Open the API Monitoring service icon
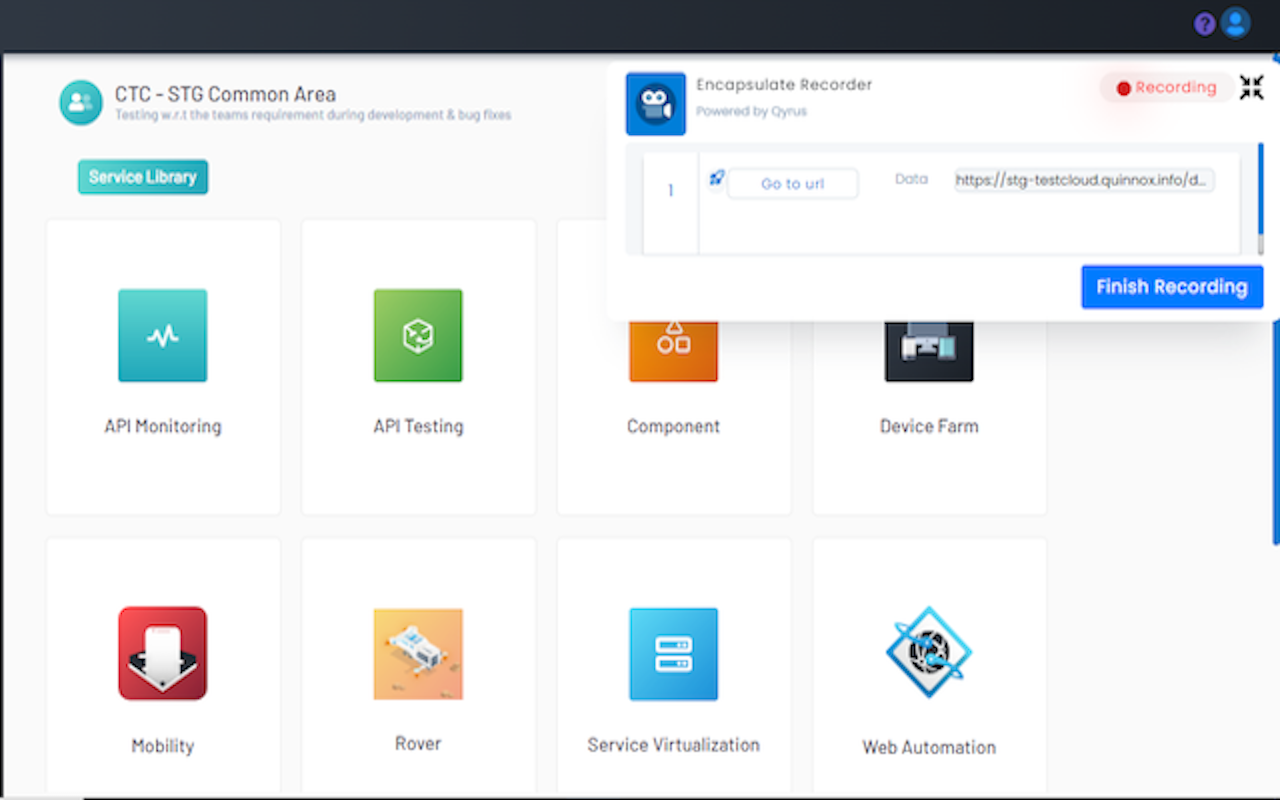Image resolution: width=1280 pixels, height=800 pixels. point(162,336)
